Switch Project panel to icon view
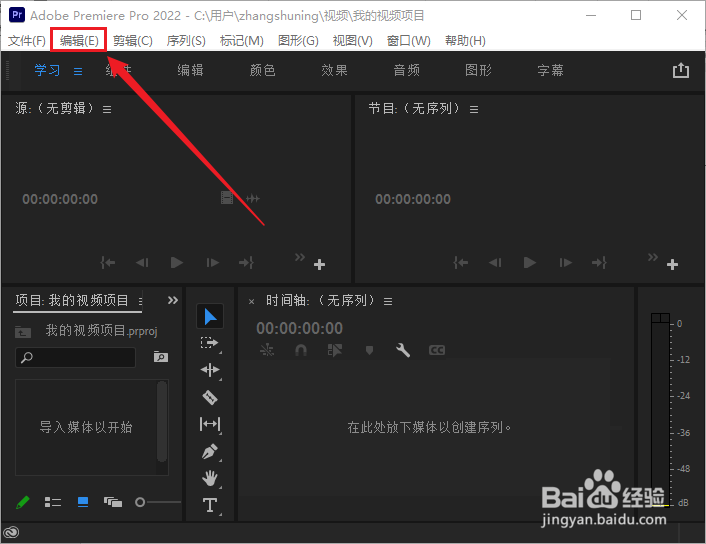Viewport: 706px width, 544px height. point(83,502)
